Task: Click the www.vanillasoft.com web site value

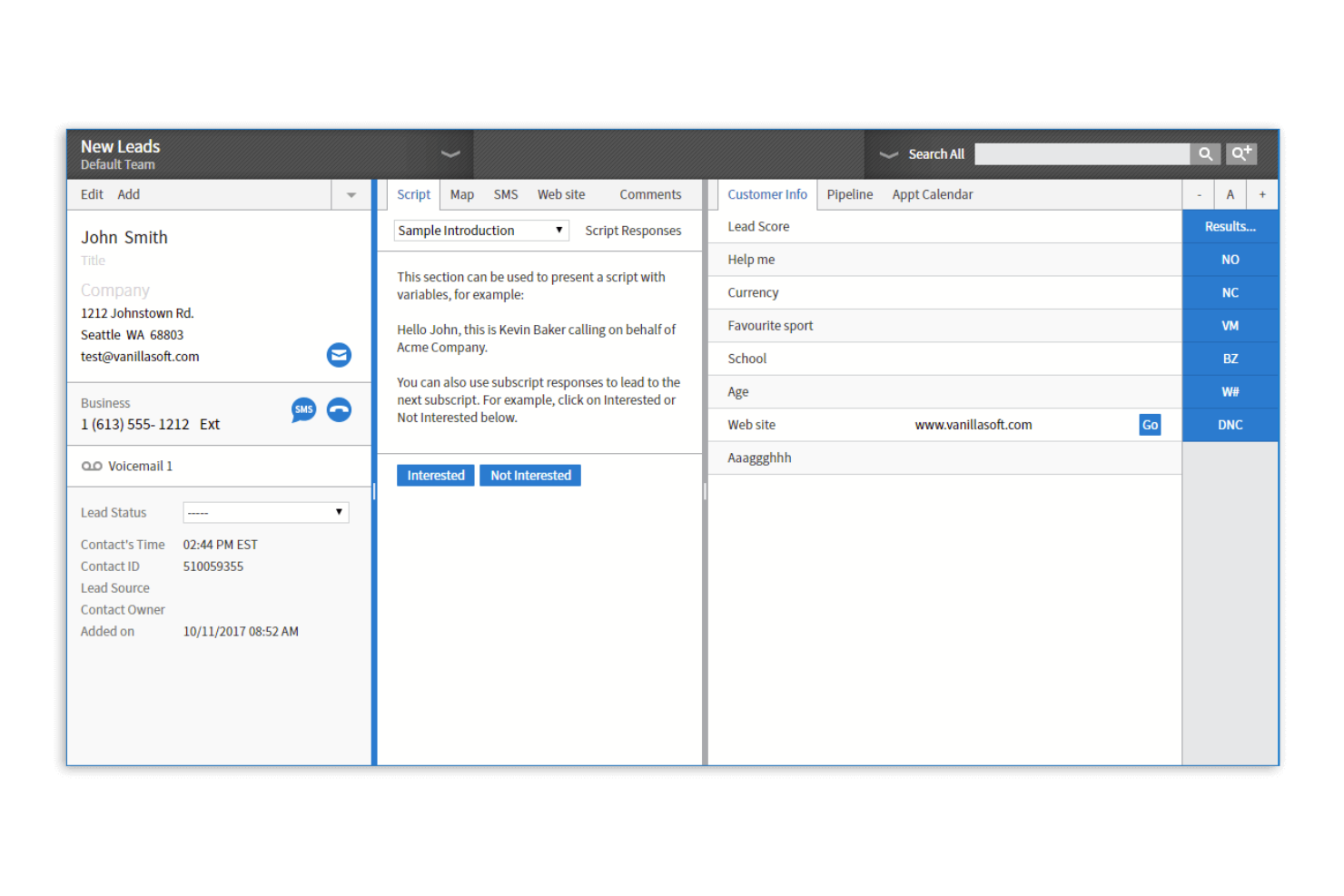Action: pos(973,425)
